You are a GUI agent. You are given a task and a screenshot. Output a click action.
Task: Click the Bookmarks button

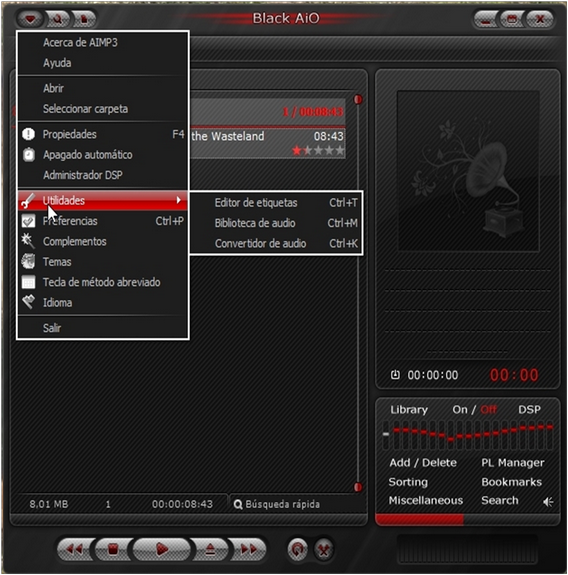(x=512, y=482)
